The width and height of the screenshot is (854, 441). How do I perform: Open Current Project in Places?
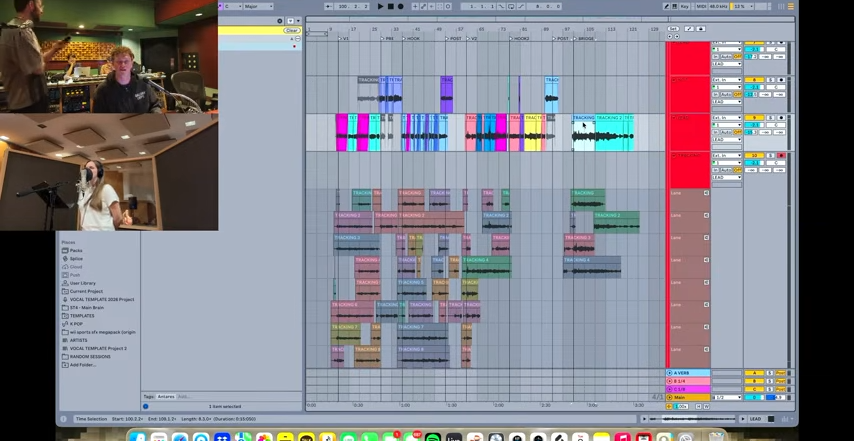pos(86,291)
